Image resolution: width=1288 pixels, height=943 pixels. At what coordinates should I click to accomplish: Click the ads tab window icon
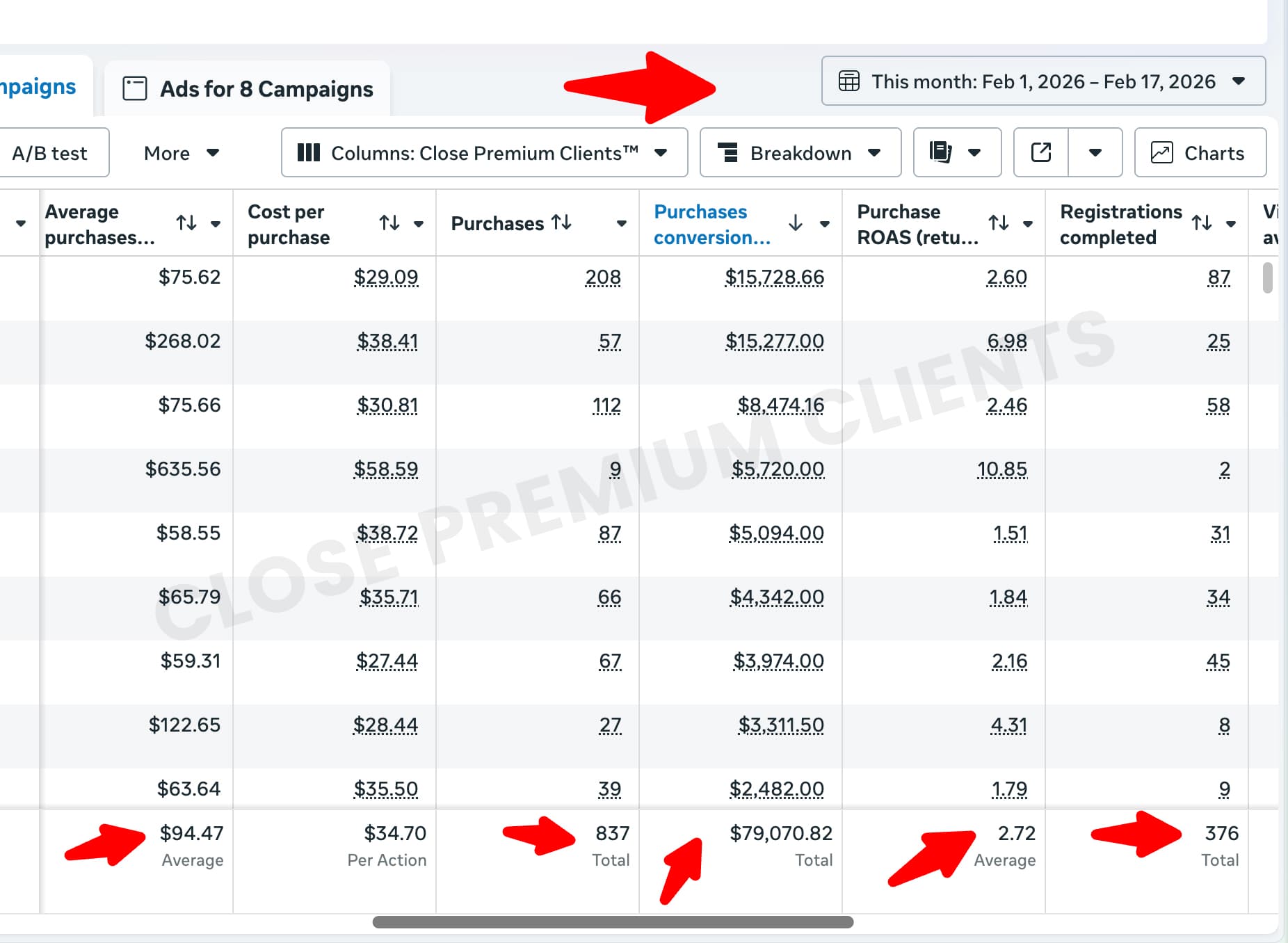135,89
